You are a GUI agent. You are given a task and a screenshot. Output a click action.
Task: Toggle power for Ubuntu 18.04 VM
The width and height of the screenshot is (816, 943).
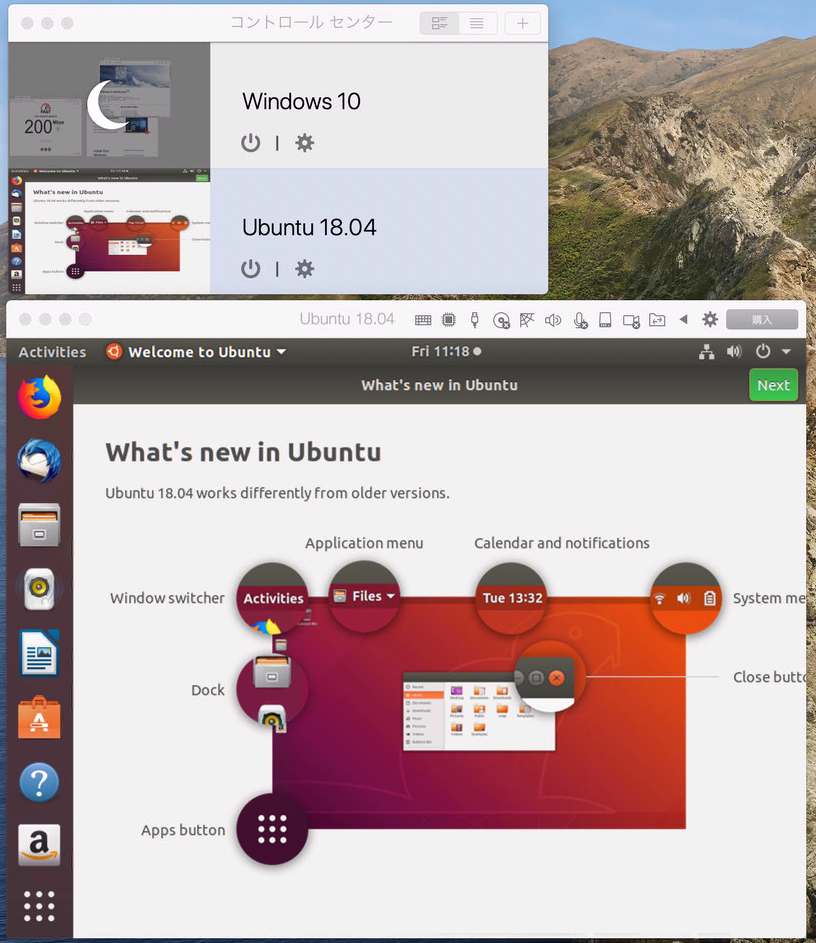tap(251, 269)
